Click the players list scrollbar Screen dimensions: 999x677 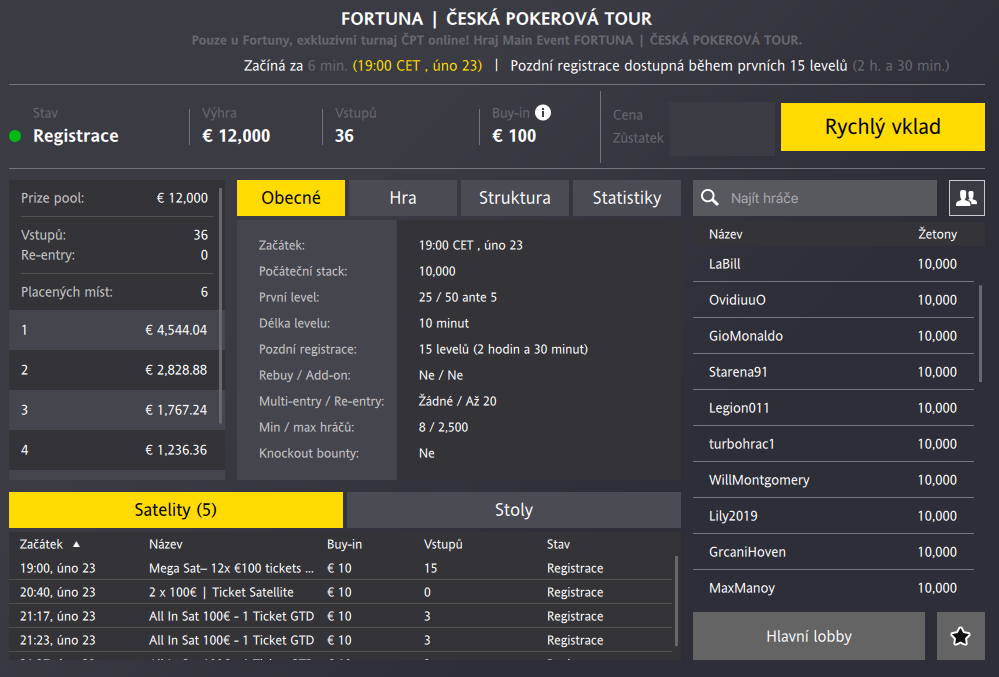(981, 334)
